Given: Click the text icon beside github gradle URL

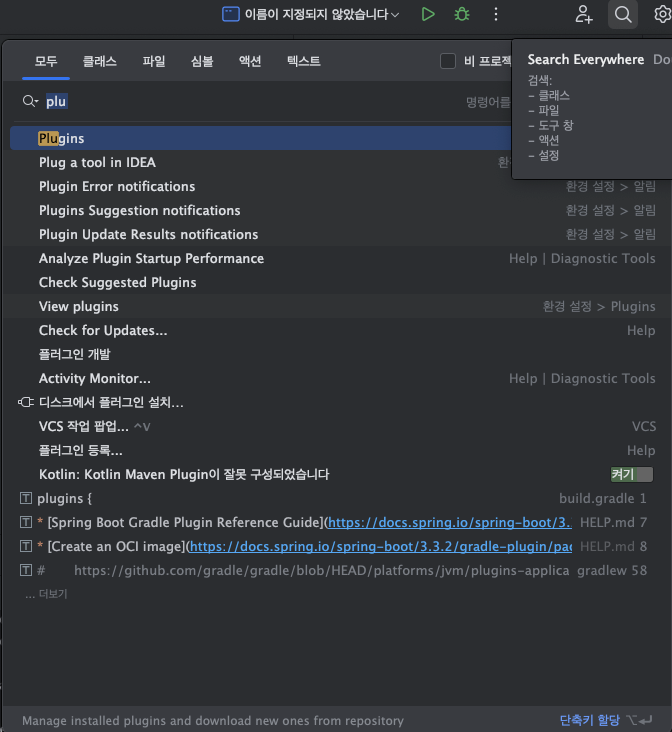Looking at the screenshot, I should (x=26, y=570).
